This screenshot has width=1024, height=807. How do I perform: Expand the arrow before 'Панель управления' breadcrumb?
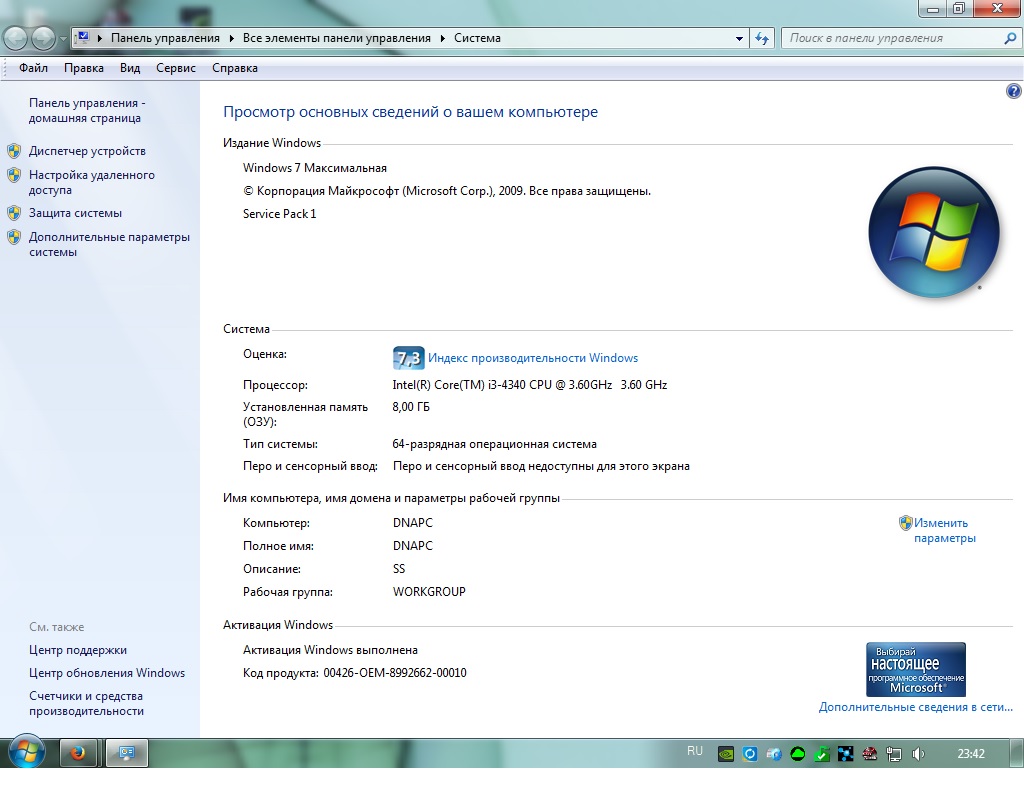pos(100,39)
